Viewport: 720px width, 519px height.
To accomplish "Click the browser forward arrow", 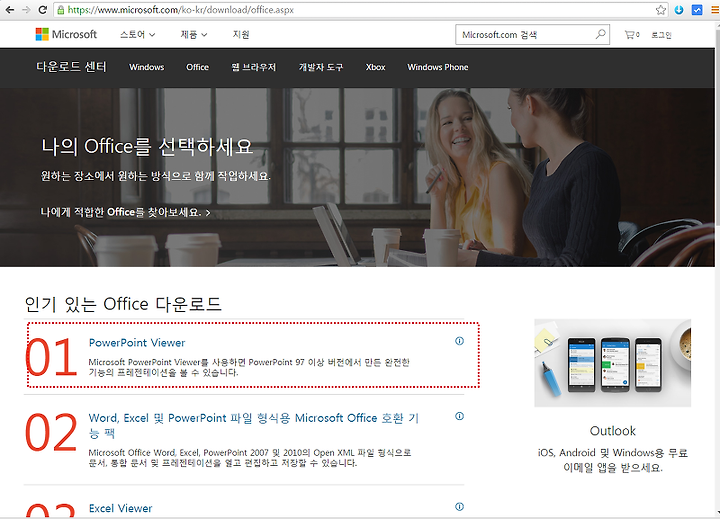I will [26, 10].
